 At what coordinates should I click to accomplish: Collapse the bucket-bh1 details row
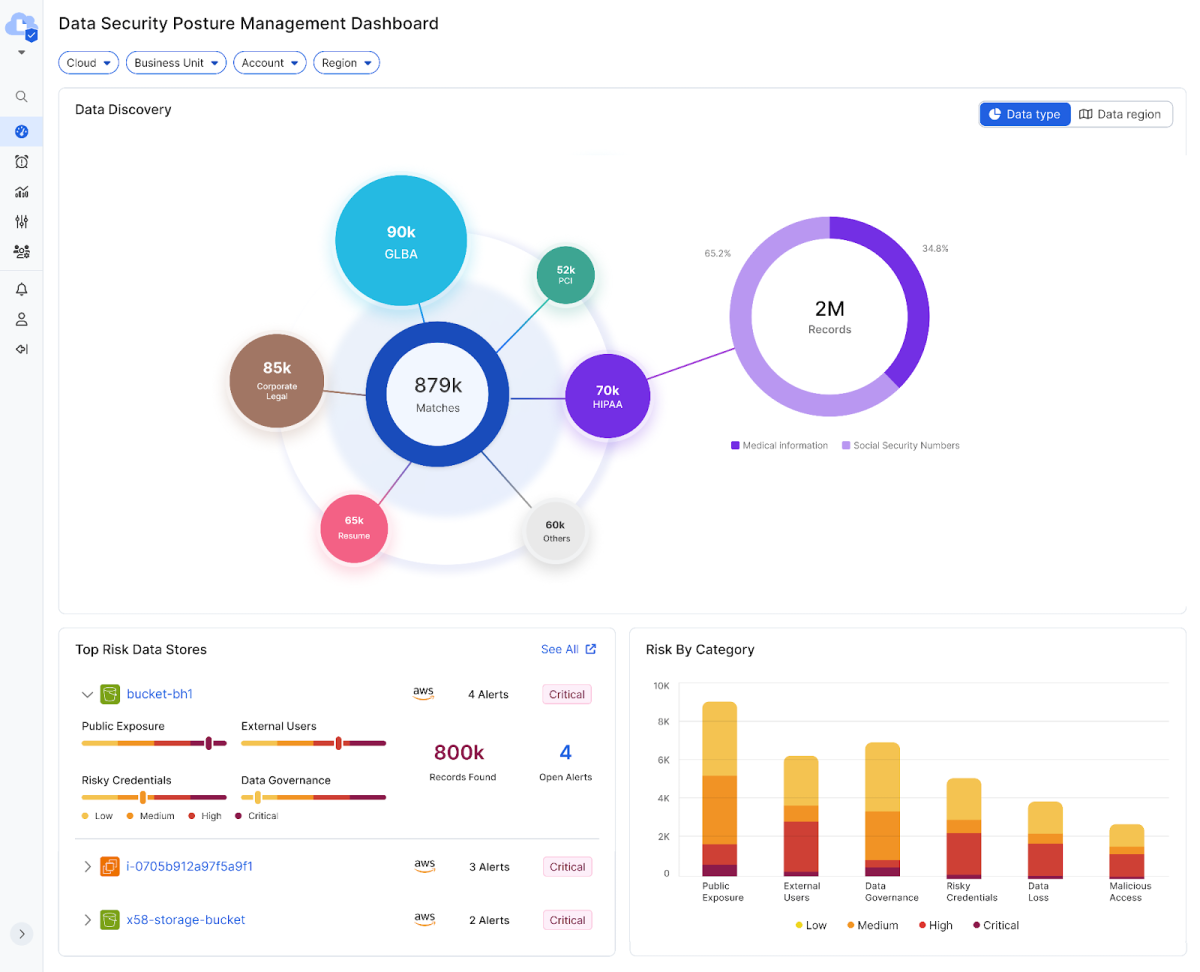tap(87, 693)
